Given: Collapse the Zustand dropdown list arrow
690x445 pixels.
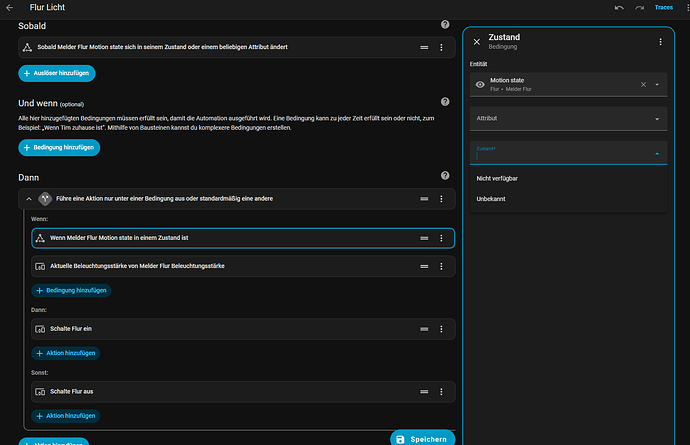Looking at the screenshot, I should tap(657, 154).
